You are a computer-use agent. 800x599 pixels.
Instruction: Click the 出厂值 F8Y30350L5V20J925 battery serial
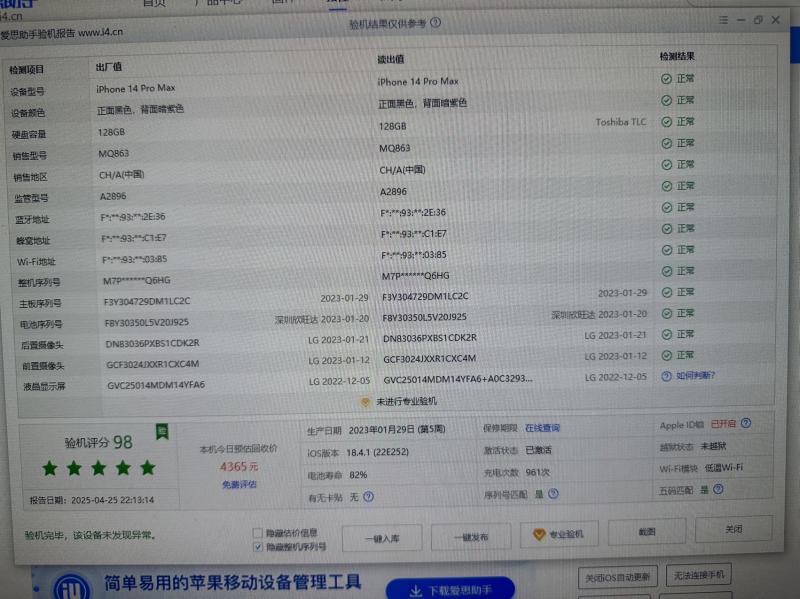click(147, 322)
